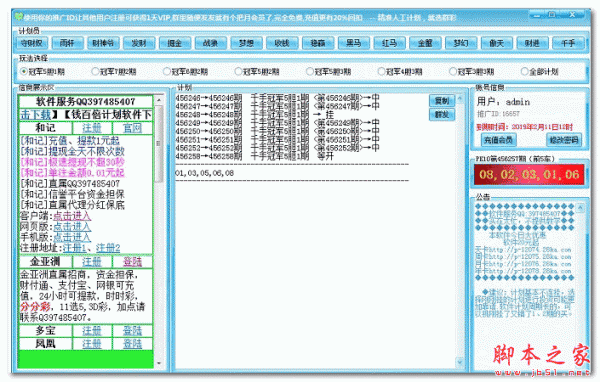Image resolution: width=600 pixels, height=382 pixels.
Task: Click the green heart app icon in title bar
Action: pyautogui.click(x=18, y=17)
